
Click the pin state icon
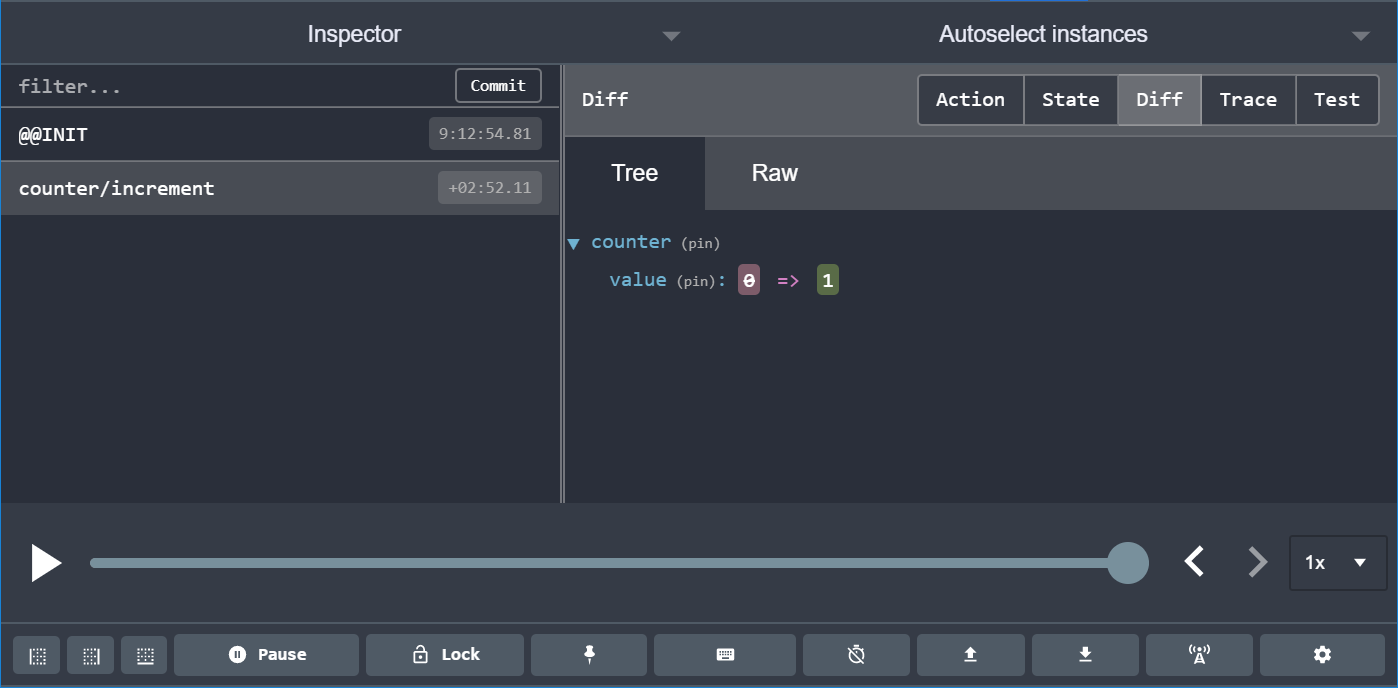tap(589, 655)
